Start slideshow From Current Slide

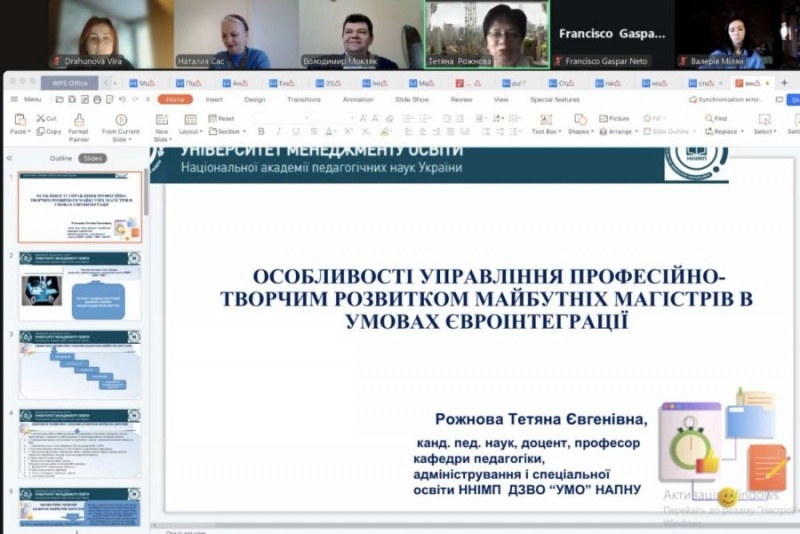(x=121, y=123)
